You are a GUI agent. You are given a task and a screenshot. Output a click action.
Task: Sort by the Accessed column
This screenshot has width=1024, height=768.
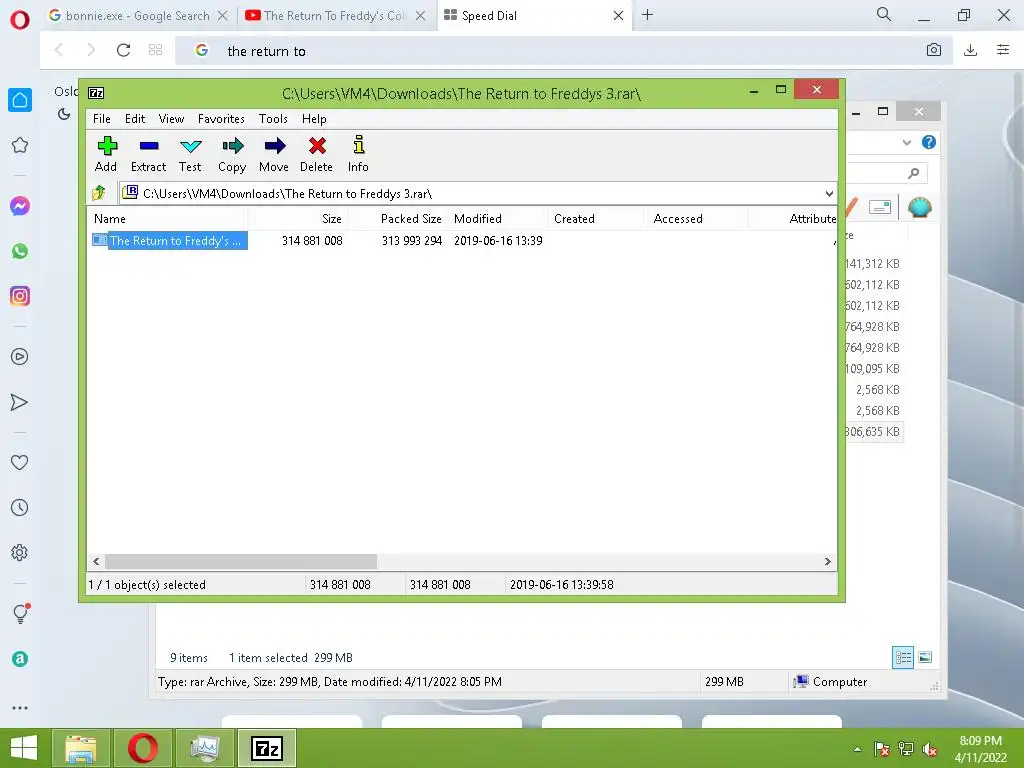point(697,219)
